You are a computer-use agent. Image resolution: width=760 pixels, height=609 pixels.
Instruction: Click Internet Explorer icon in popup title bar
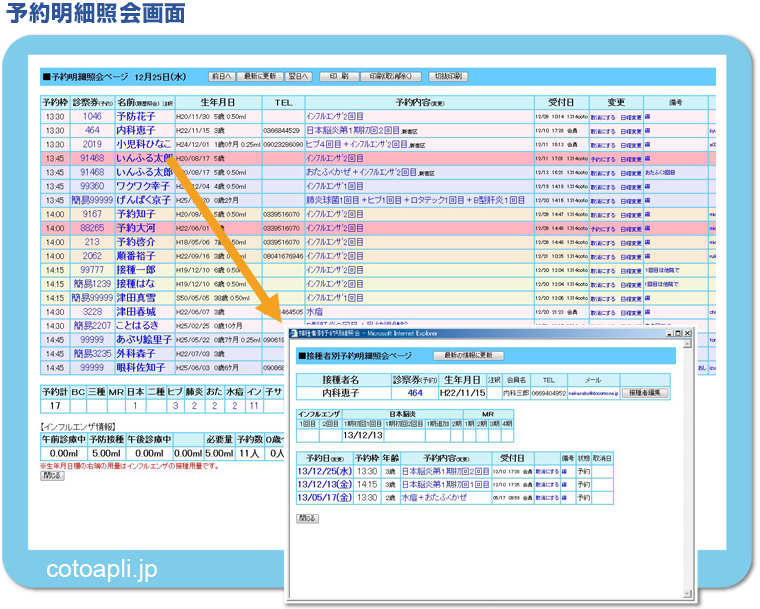(x=293, y=333)
